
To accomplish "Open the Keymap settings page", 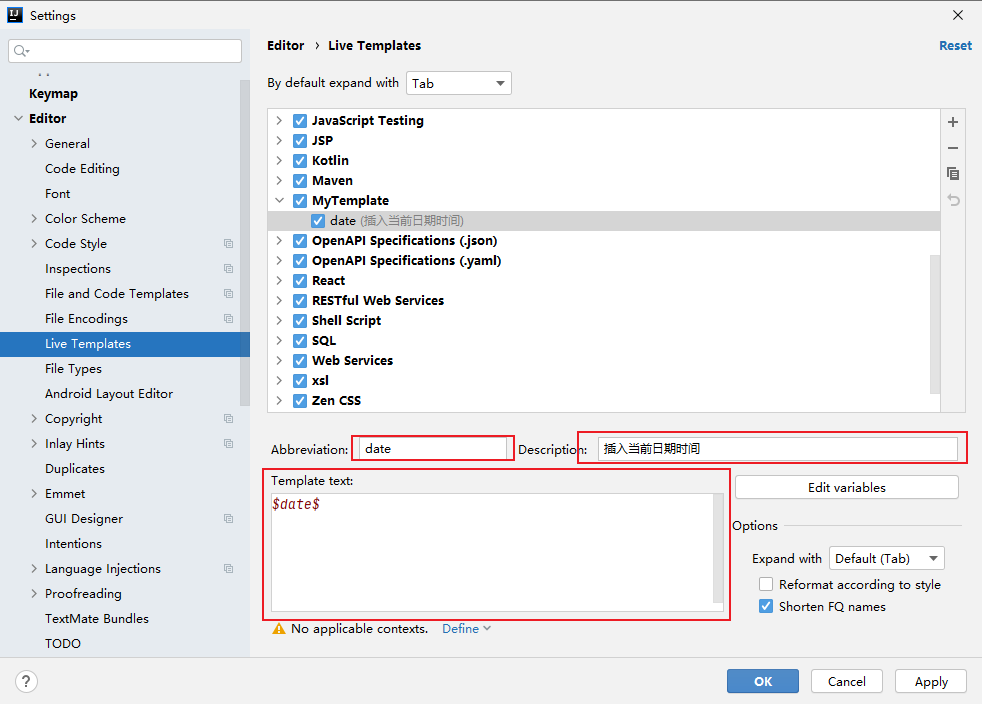I will click(53, 93).
